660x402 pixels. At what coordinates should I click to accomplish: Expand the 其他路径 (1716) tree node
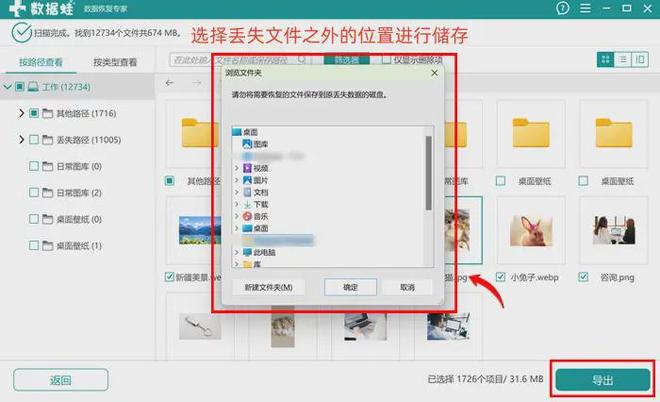click(x=21, y=113)
